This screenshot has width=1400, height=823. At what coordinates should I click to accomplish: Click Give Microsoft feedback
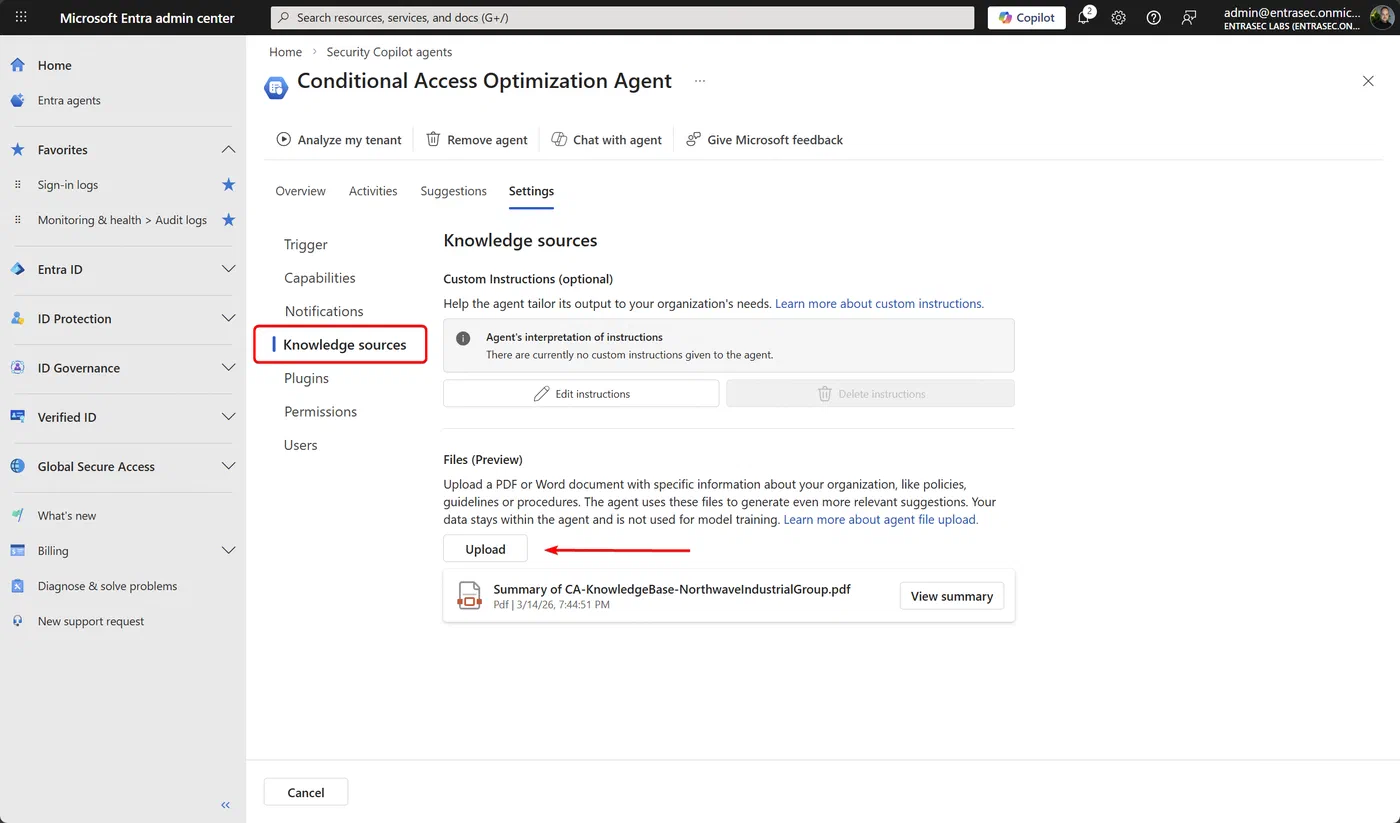(765, 140)
